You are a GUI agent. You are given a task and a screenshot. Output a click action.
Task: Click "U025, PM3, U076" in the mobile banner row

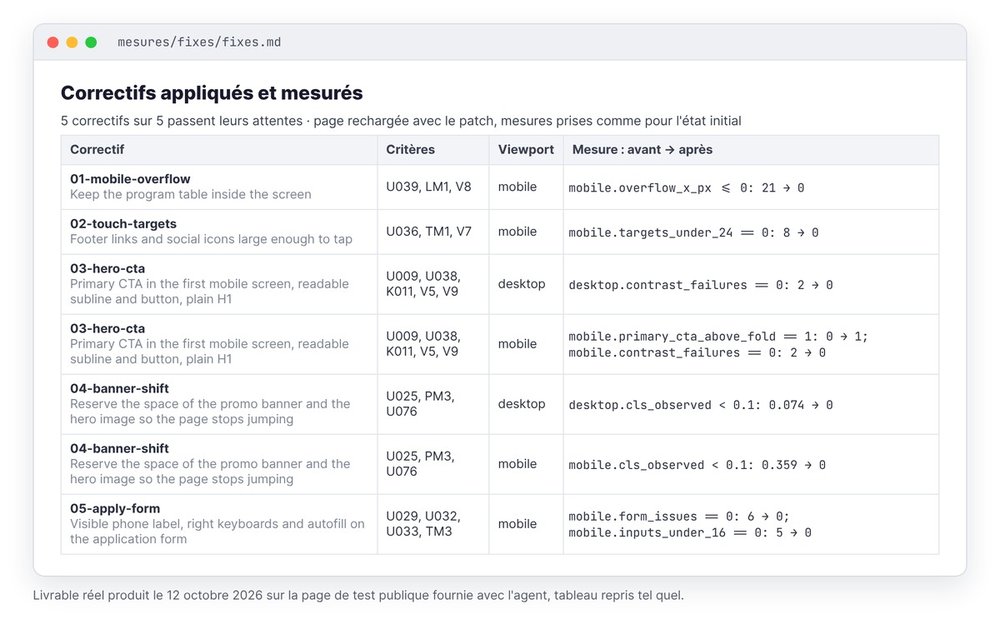tap(420, 463)
